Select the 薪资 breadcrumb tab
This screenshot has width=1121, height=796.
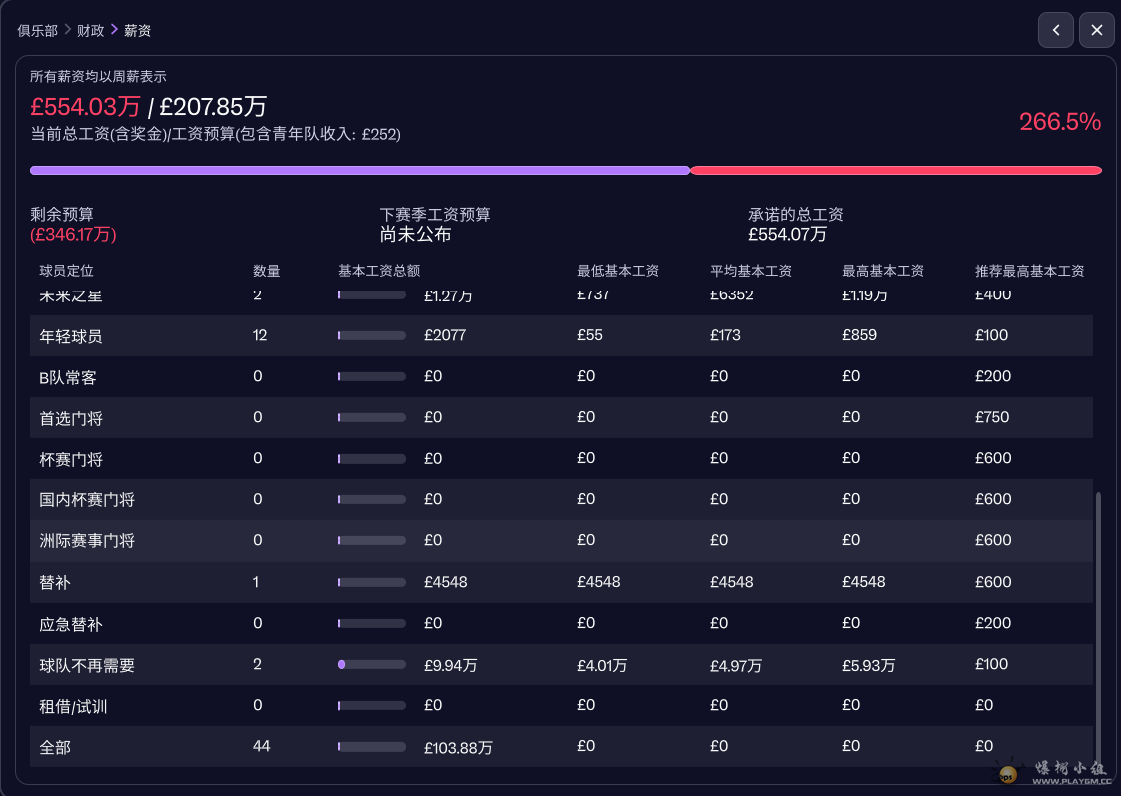click(x=135, y=30)
